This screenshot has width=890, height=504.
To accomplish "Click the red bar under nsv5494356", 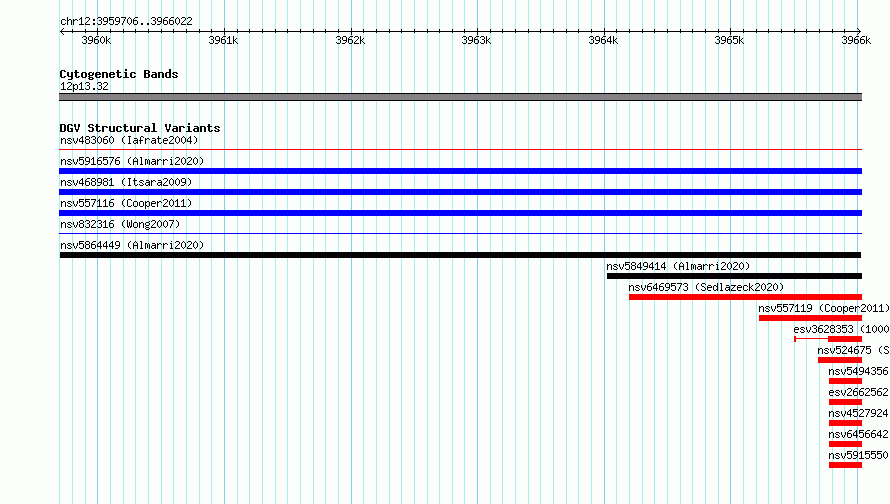I will tap(845, 381).
